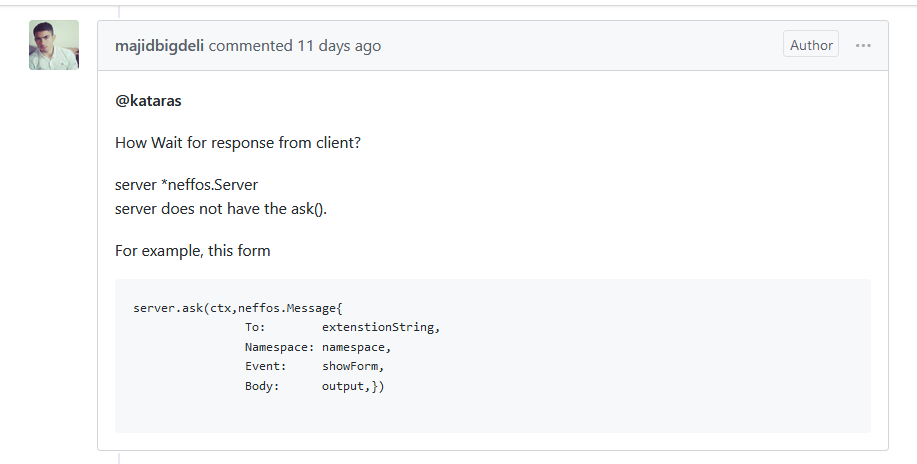Click the word "commented" in the header
This screenshot has width=917, height=464.
(251, 46)
